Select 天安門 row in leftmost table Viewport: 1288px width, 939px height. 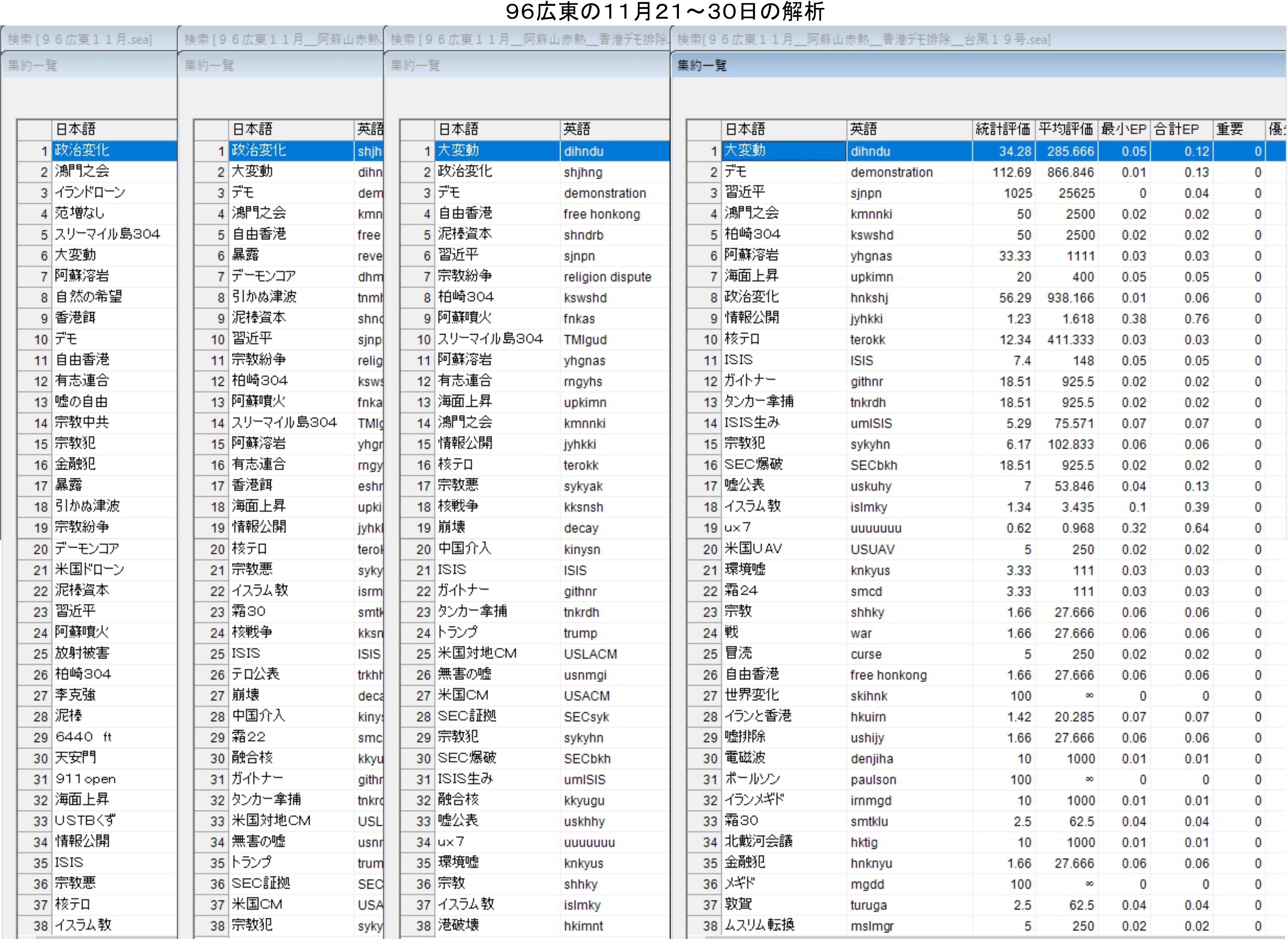pos(76,758)
